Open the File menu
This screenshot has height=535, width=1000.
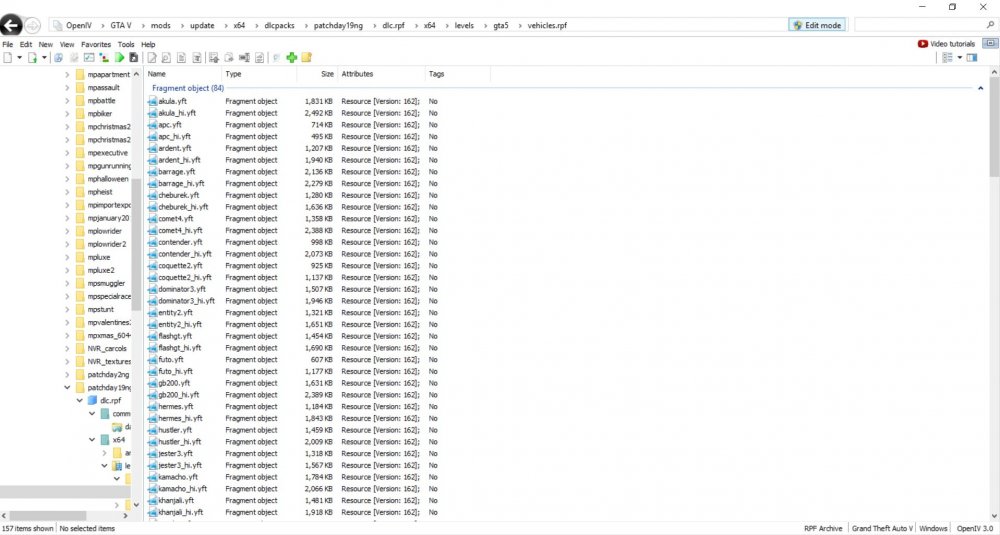(x=8, y=45)
